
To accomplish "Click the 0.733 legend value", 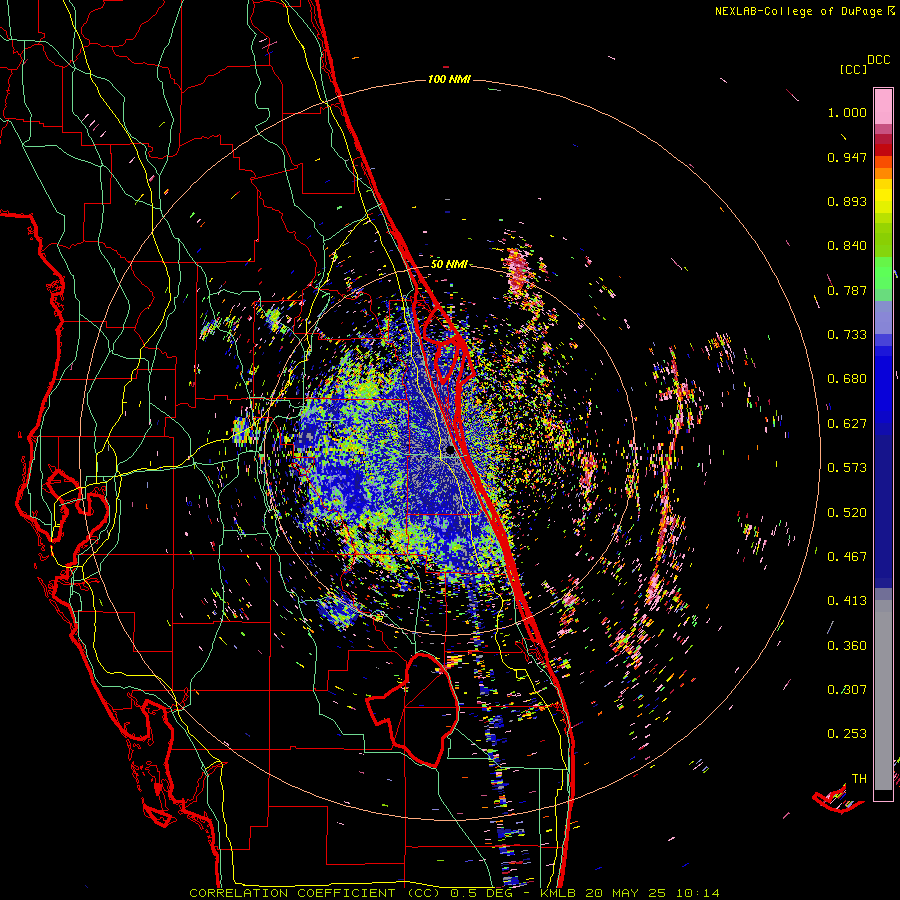I will (847, 335).
